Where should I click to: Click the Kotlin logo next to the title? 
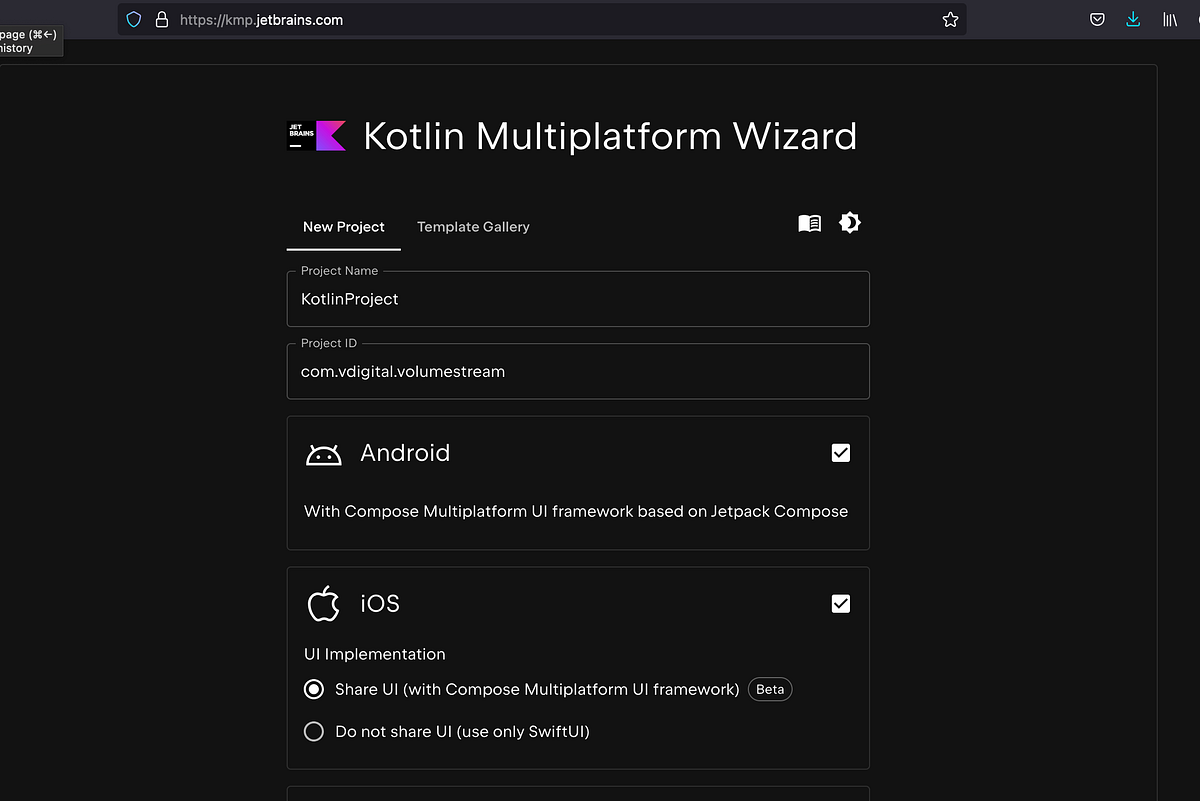coord(331,135)
